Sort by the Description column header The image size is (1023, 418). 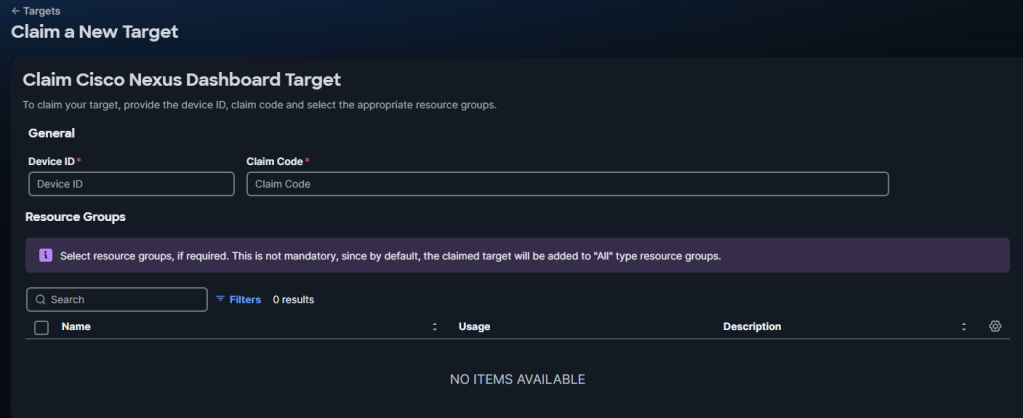[752, 326]
